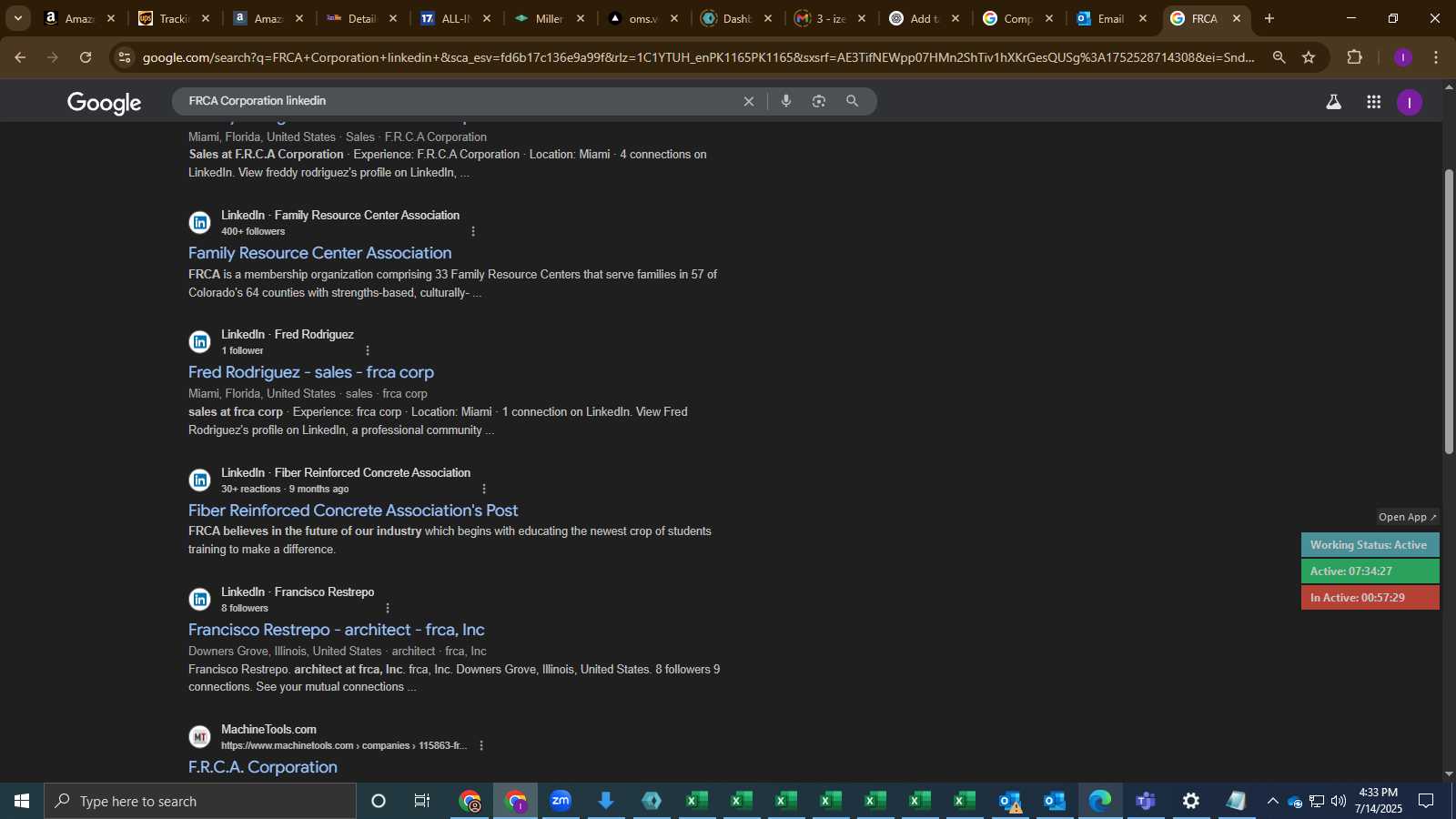Viewport: 1456px width, 819px height.
Task: Open a new browser tab
Action: (1269, 18)
